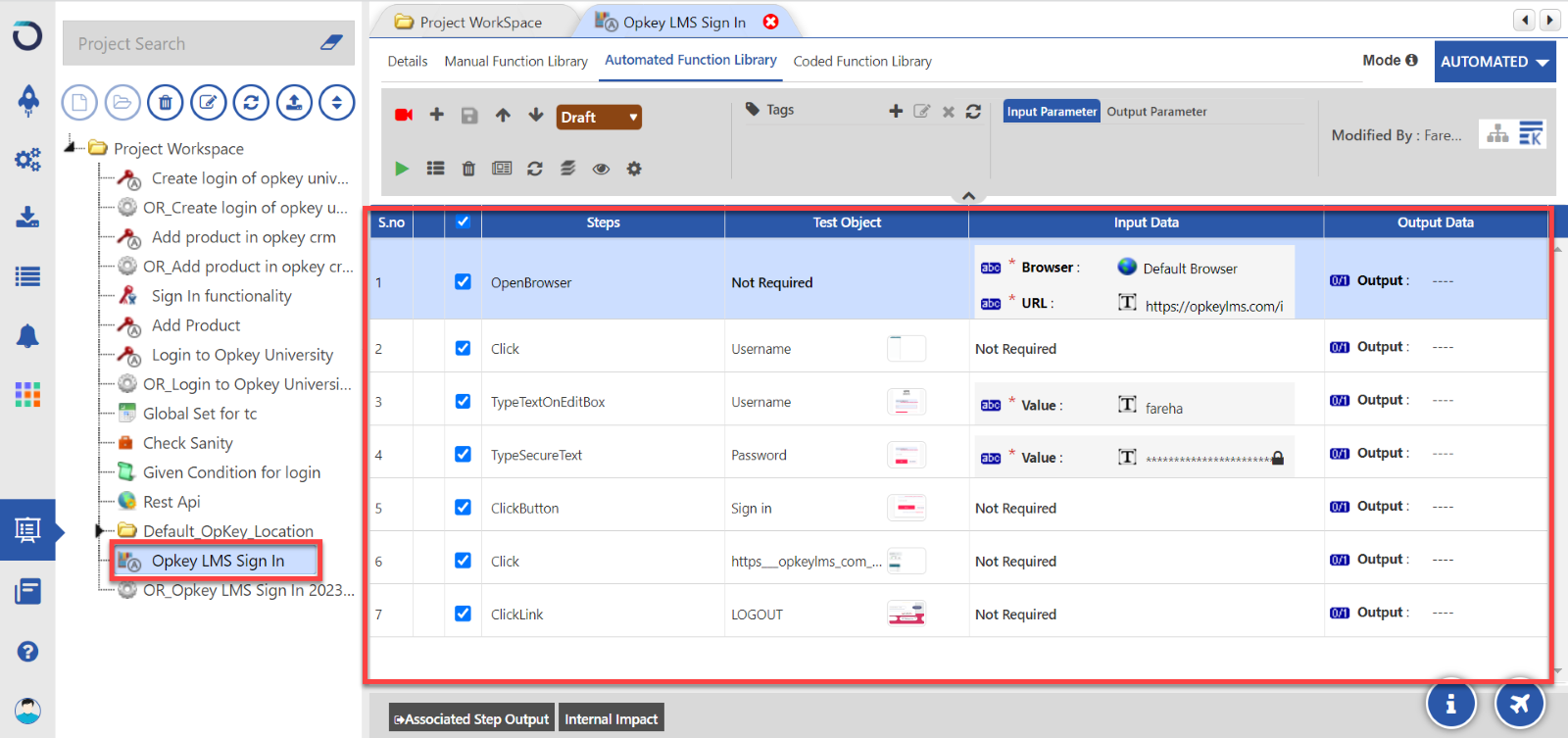Click the Internal Impact button
The width and height of the screenshot is (1568, 738).
612,718
